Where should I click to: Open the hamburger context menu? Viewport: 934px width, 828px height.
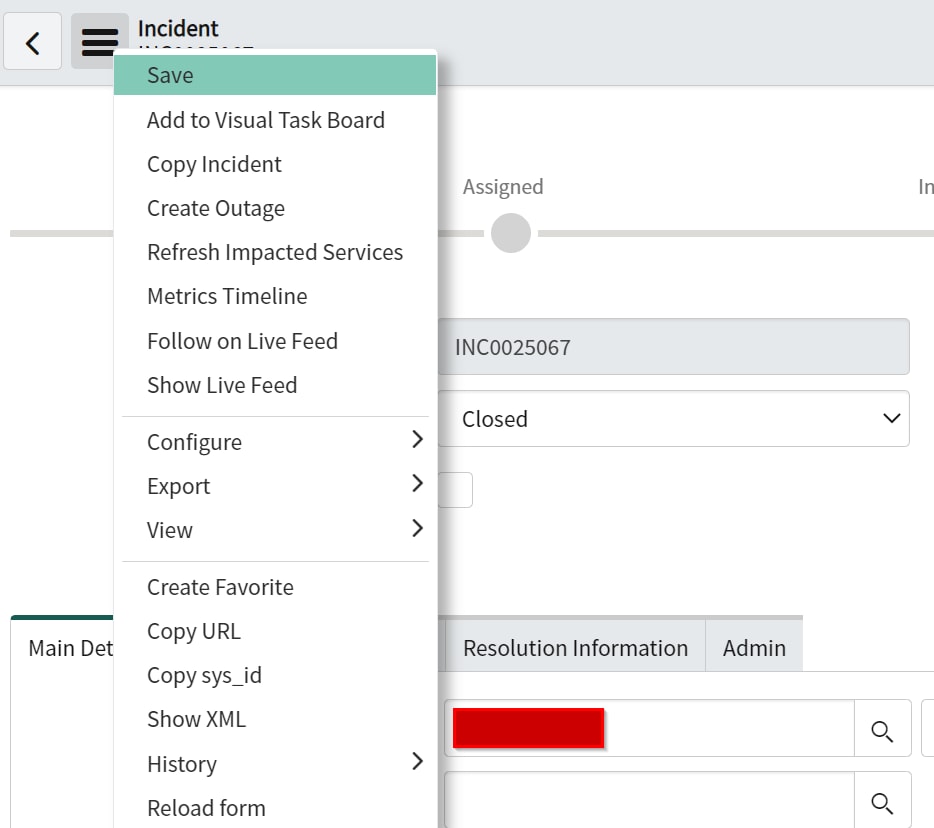pos(97,41)
